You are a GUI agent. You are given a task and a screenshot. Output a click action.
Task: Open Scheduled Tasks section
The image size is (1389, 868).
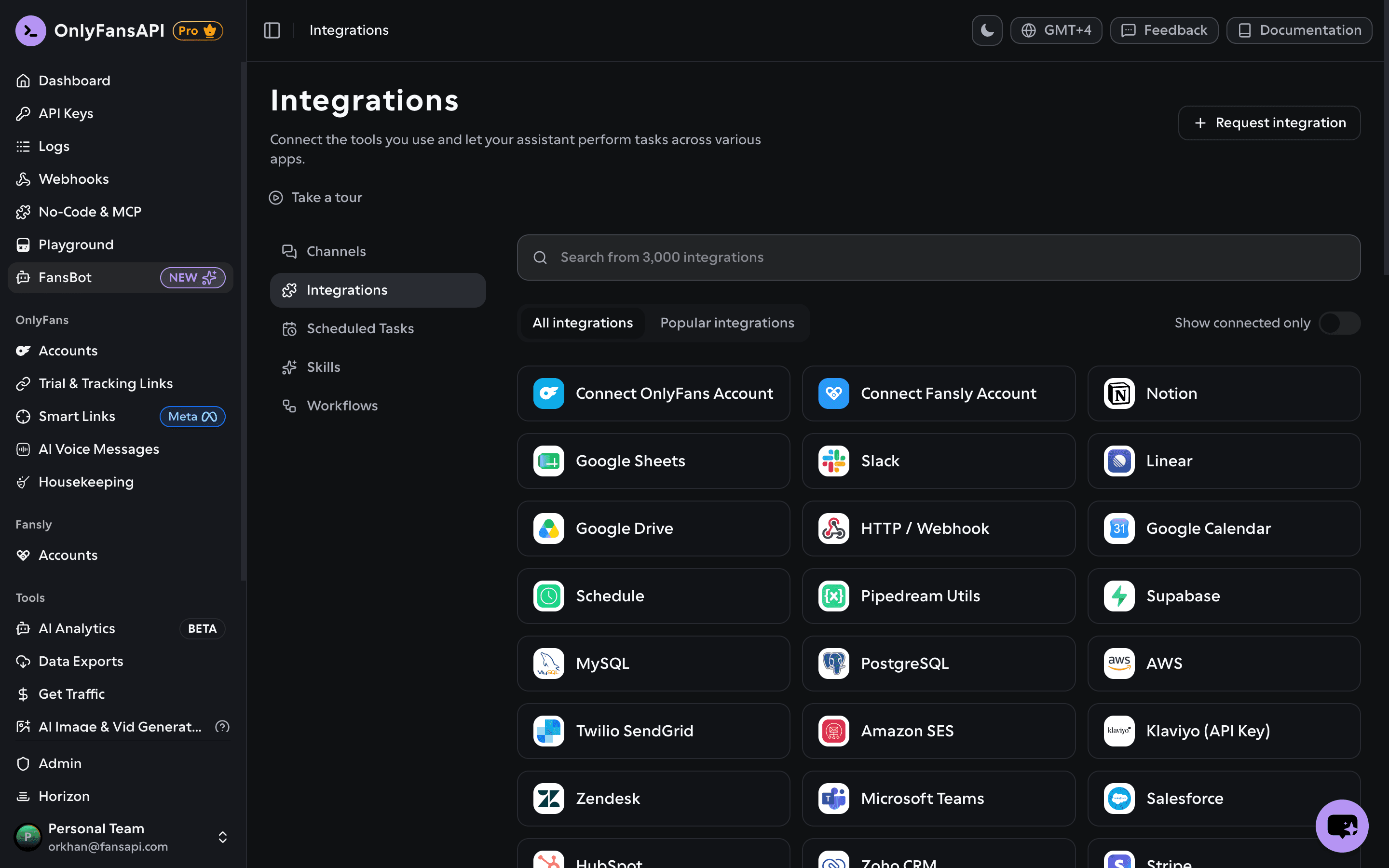coord(378,328)
